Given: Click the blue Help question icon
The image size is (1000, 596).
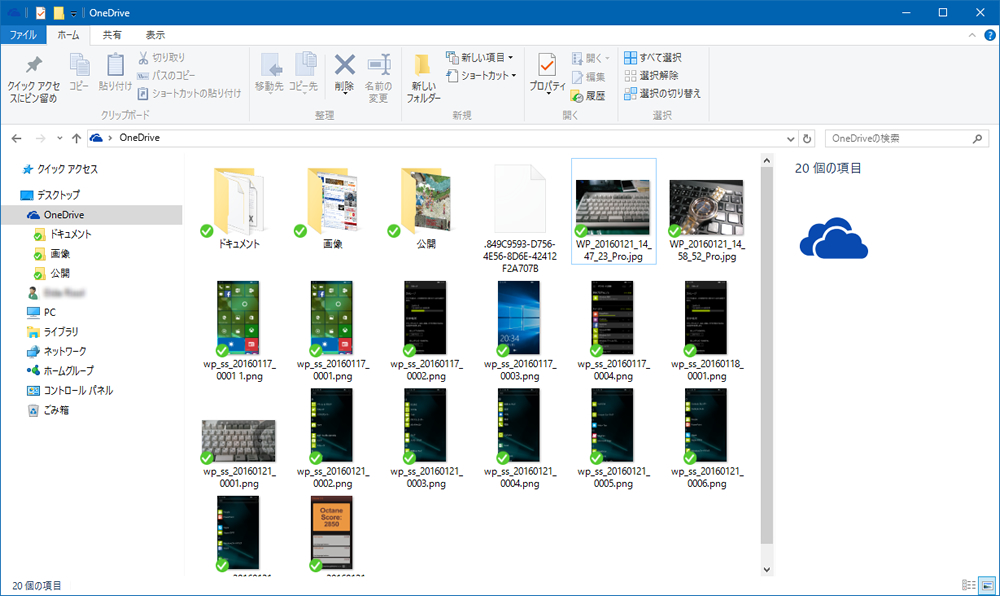Looking at the screenshot, I should (x=990, y=35).
